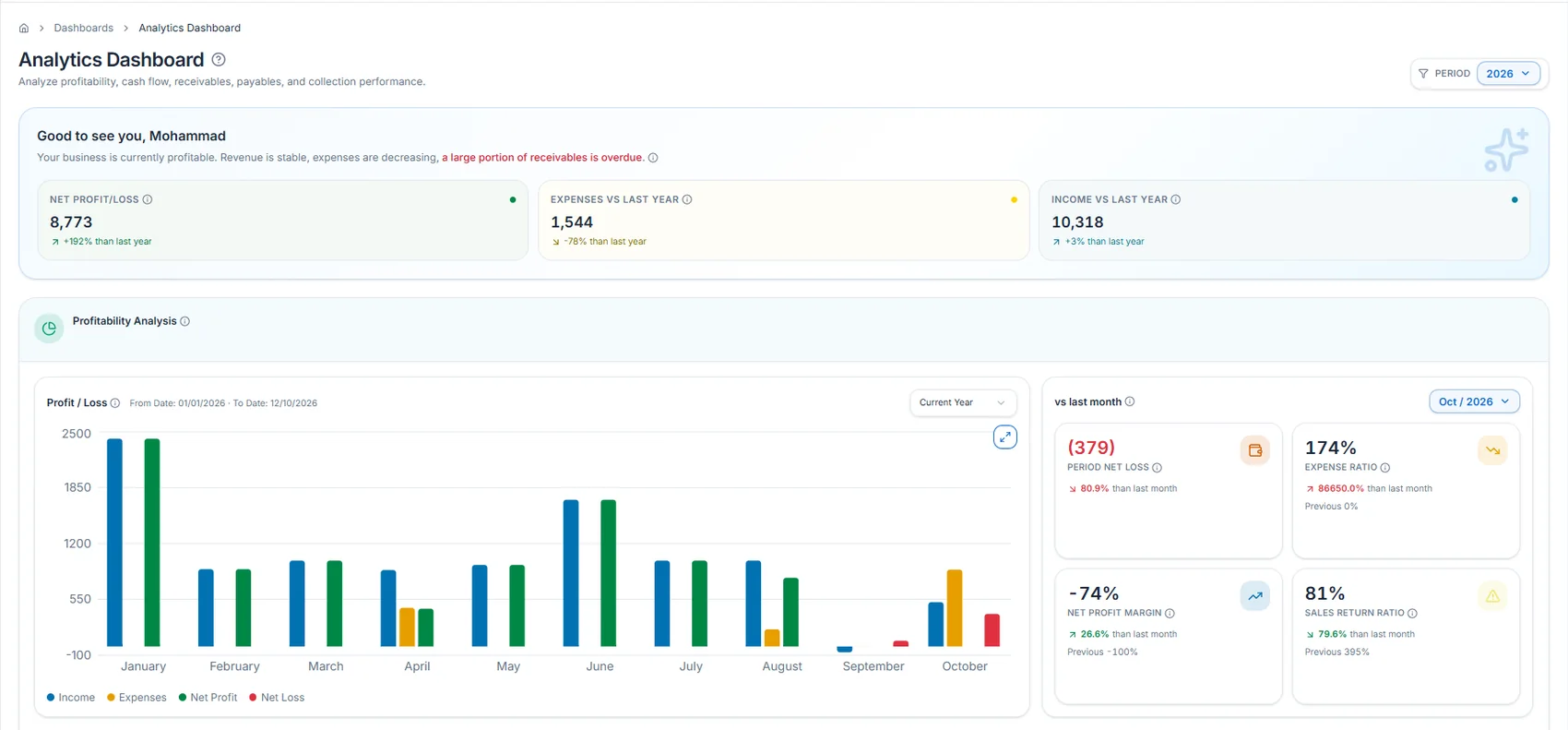Open help icon beside Analytics Dashboard title
The height and width of the screenshot is (730, 1568).
click(219, 60)
